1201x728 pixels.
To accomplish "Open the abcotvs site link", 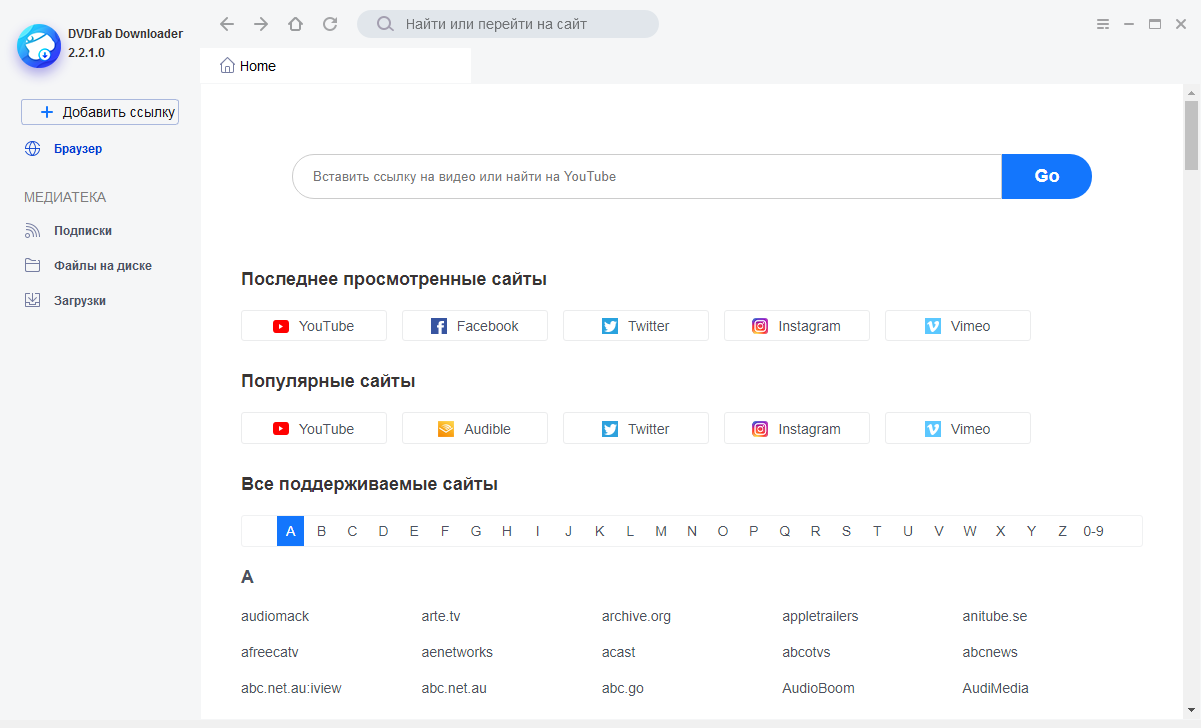I will tap(806, 652).
